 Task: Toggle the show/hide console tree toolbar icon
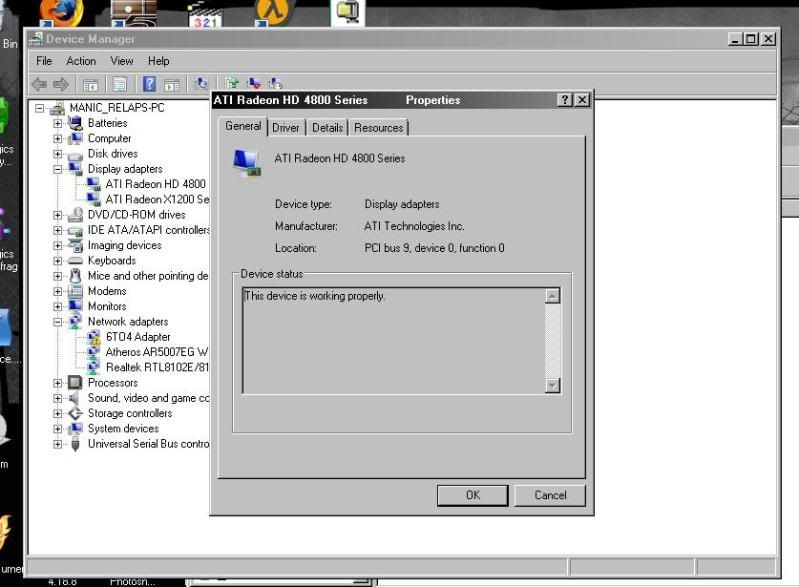point(90,84)
